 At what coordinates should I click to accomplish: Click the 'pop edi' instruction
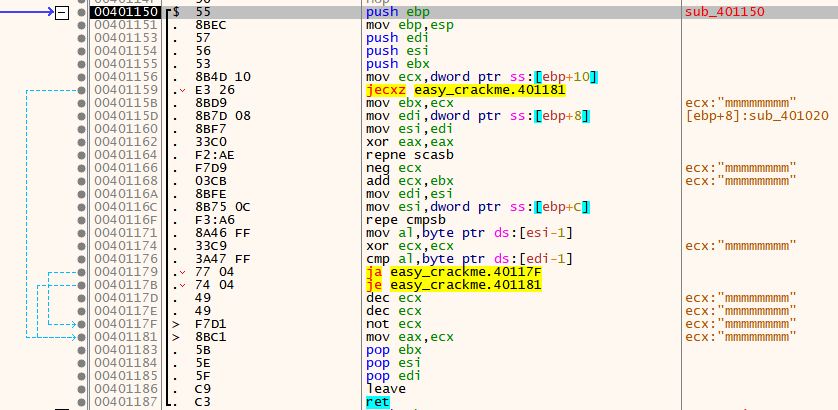394,376
